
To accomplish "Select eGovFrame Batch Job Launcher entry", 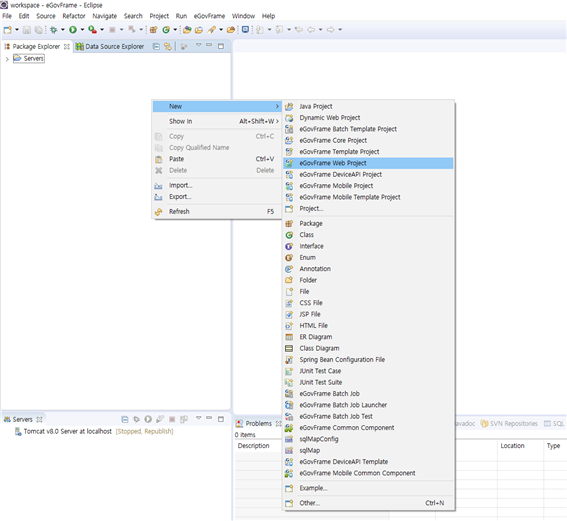I will (x=368, y=405).
